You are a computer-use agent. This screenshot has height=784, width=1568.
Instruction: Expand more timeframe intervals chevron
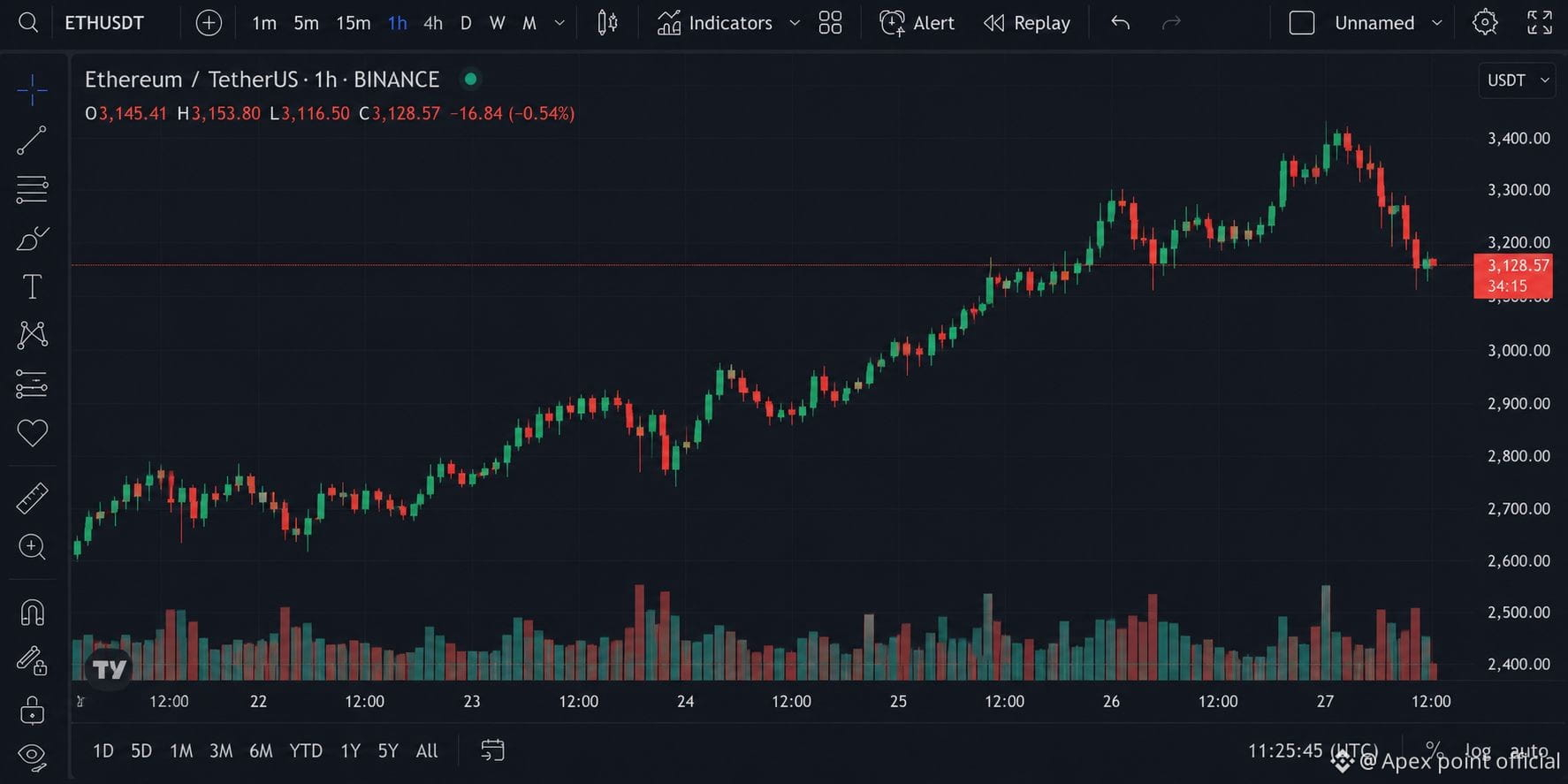point(559,23)
